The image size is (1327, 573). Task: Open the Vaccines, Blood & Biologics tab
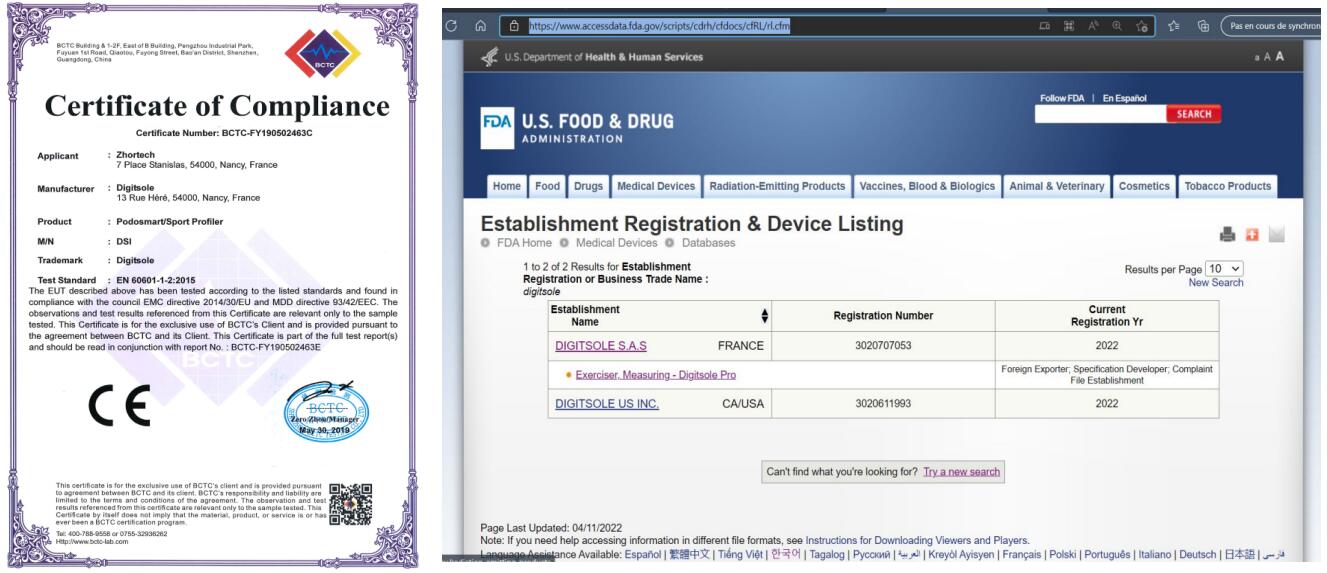point(927,186)
